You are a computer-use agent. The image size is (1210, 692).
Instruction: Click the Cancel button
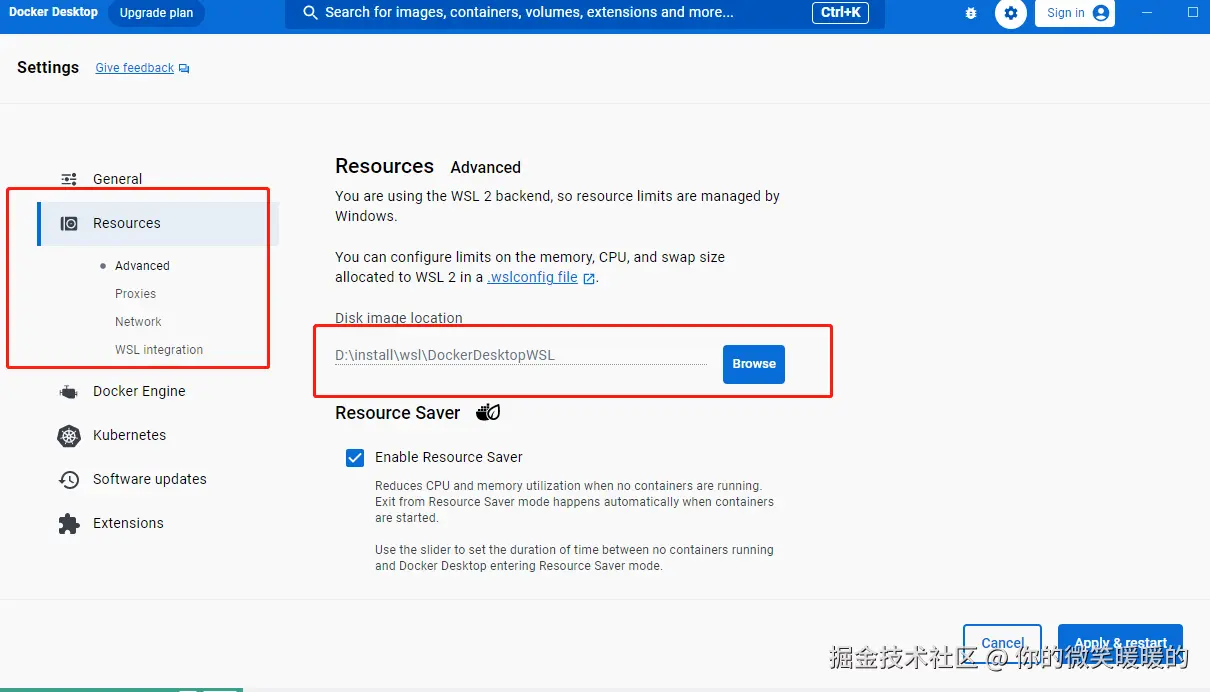(1002, 643)
